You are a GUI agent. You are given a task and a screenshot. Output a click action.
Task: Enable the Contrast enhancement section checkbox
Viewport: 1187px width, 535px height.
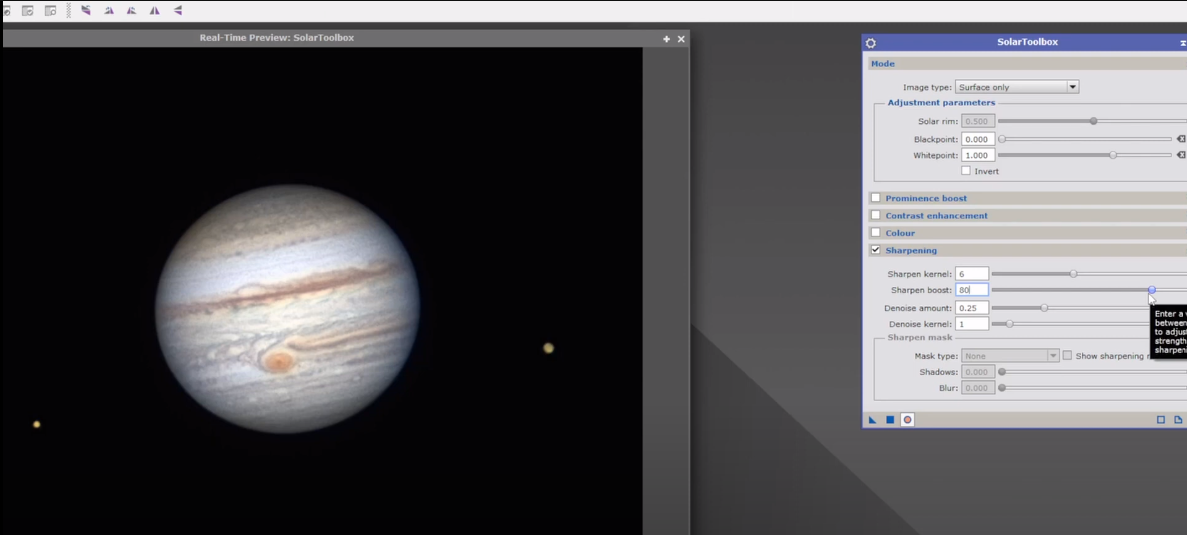click(x=876, y=216)
